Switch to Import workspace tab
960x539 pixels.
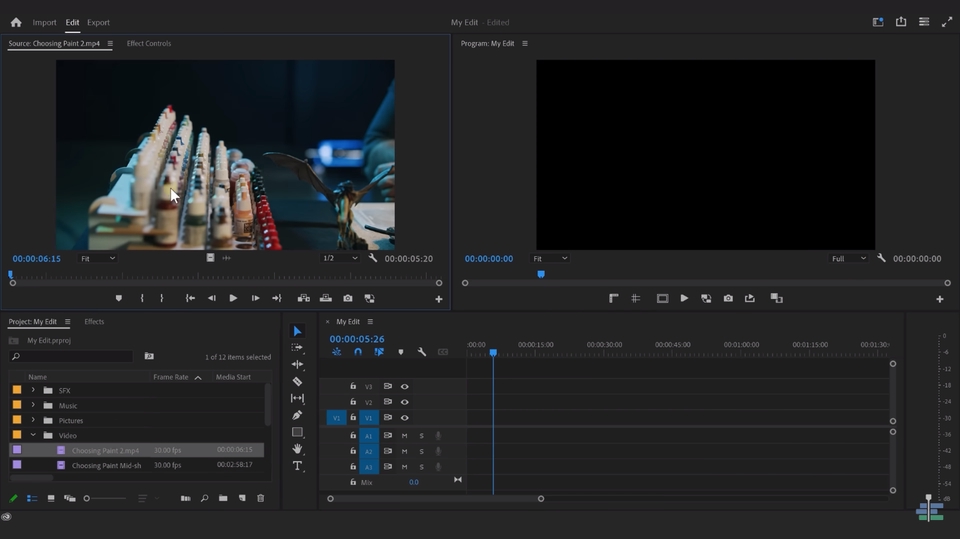pos(44,22)
